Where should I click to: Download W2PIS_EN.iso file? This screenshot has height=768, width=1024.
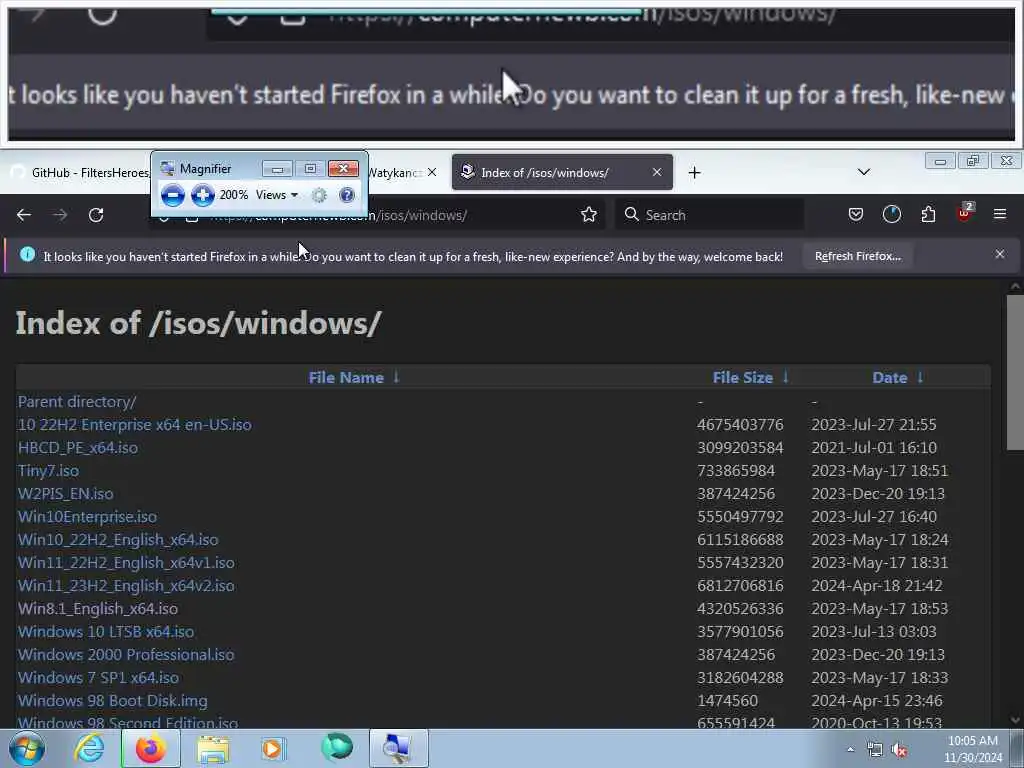pos(65,494)
